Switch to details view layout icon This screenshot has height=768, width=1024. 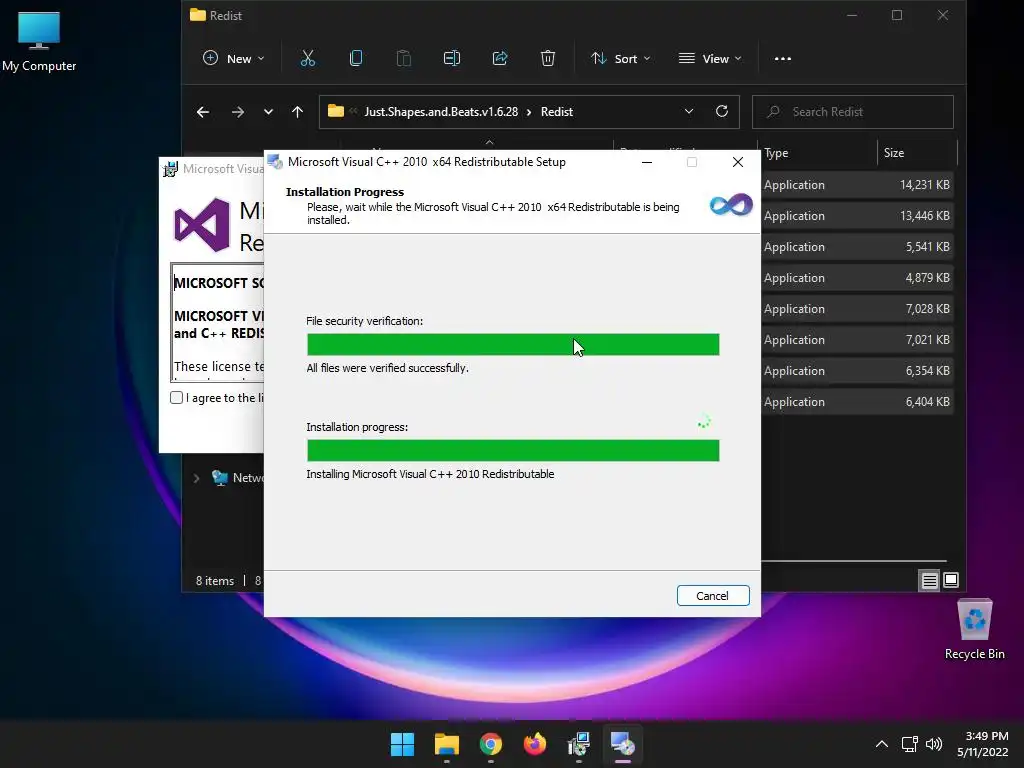tap(929, 580)
